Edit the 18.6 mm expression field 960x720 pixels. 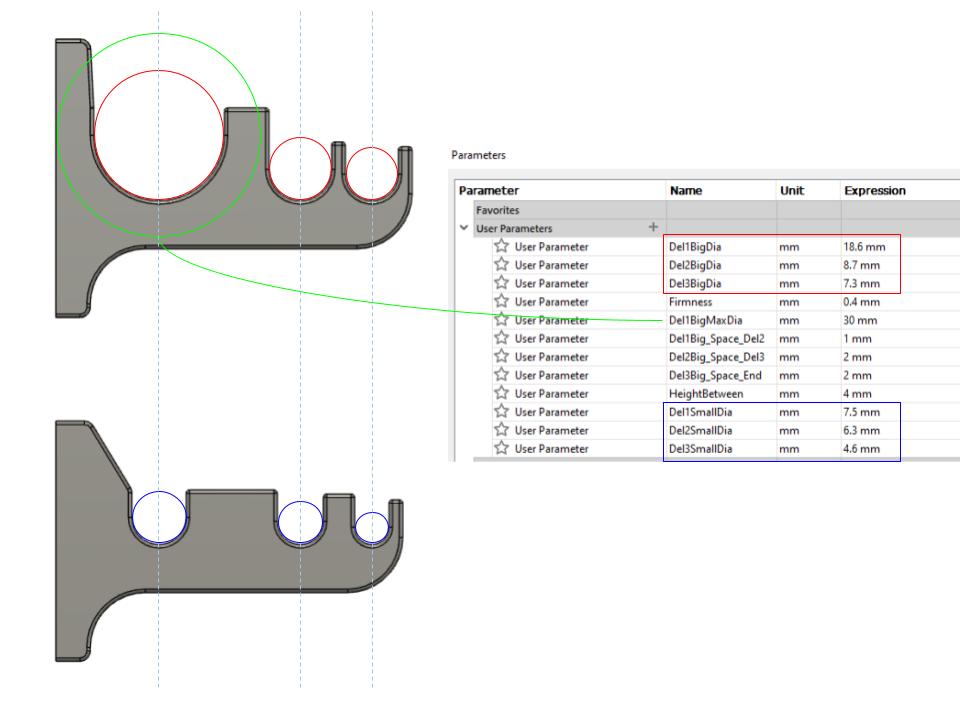pyautogui.click(x=862, y=247)
